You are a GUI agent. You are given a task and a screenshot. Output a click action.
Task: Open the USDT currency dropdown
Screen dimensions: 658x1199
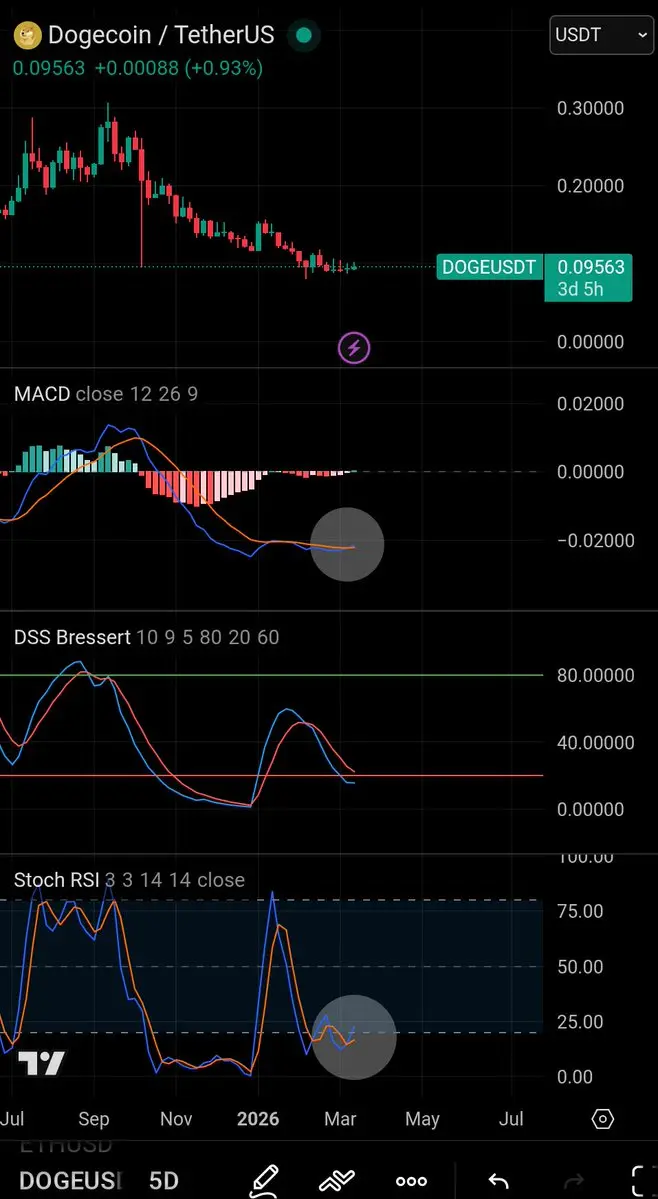601,35
